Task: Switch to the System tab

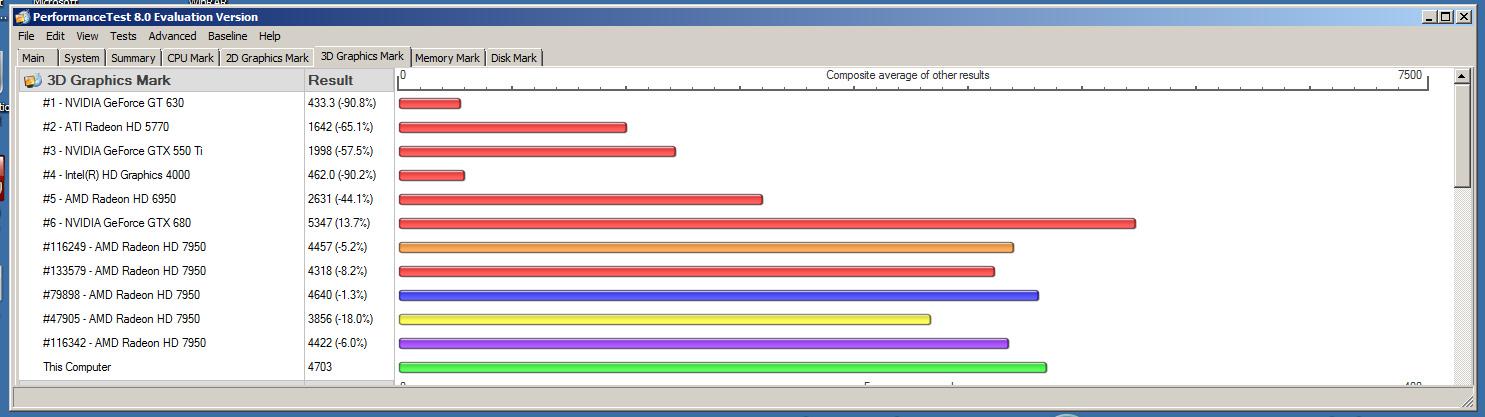Action: click(82, 58)
